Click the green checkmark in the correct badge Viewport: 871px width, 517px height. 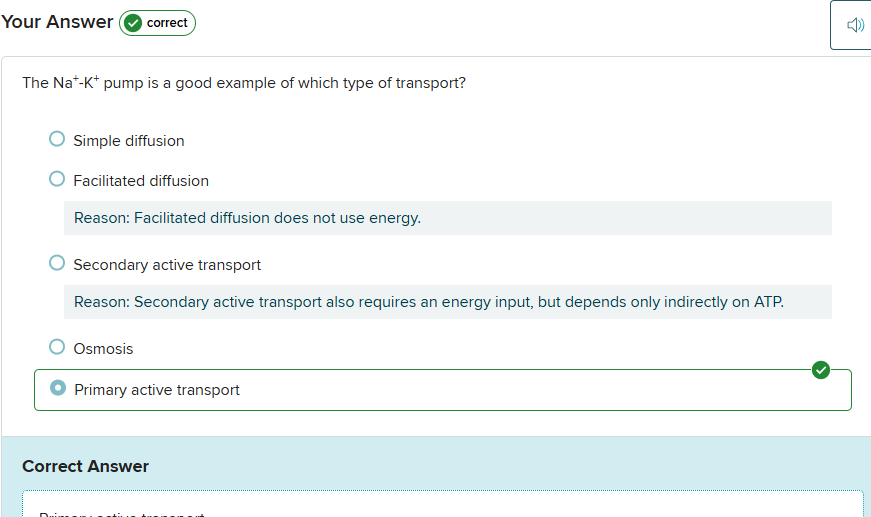tap(133, 23)
